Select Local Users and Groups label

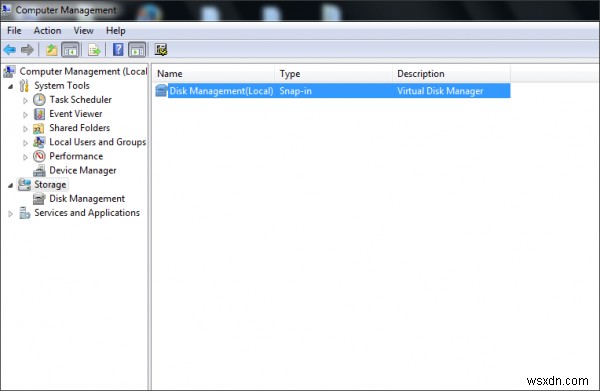[98, 142]
